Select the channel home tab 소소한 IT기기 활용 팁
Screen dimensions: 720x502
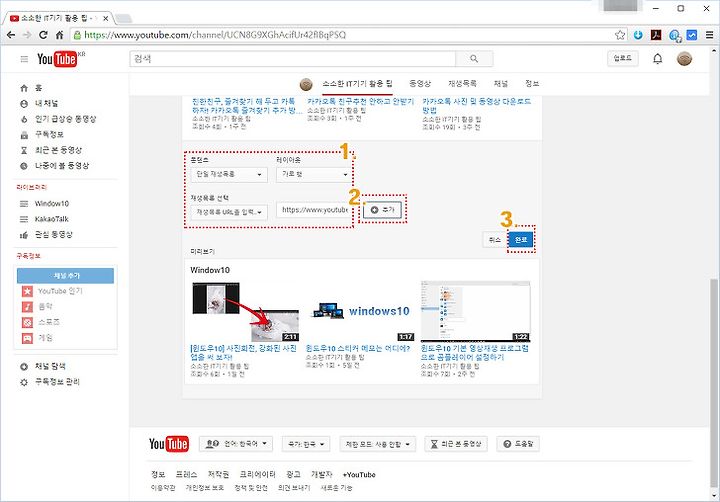[357, 84]
